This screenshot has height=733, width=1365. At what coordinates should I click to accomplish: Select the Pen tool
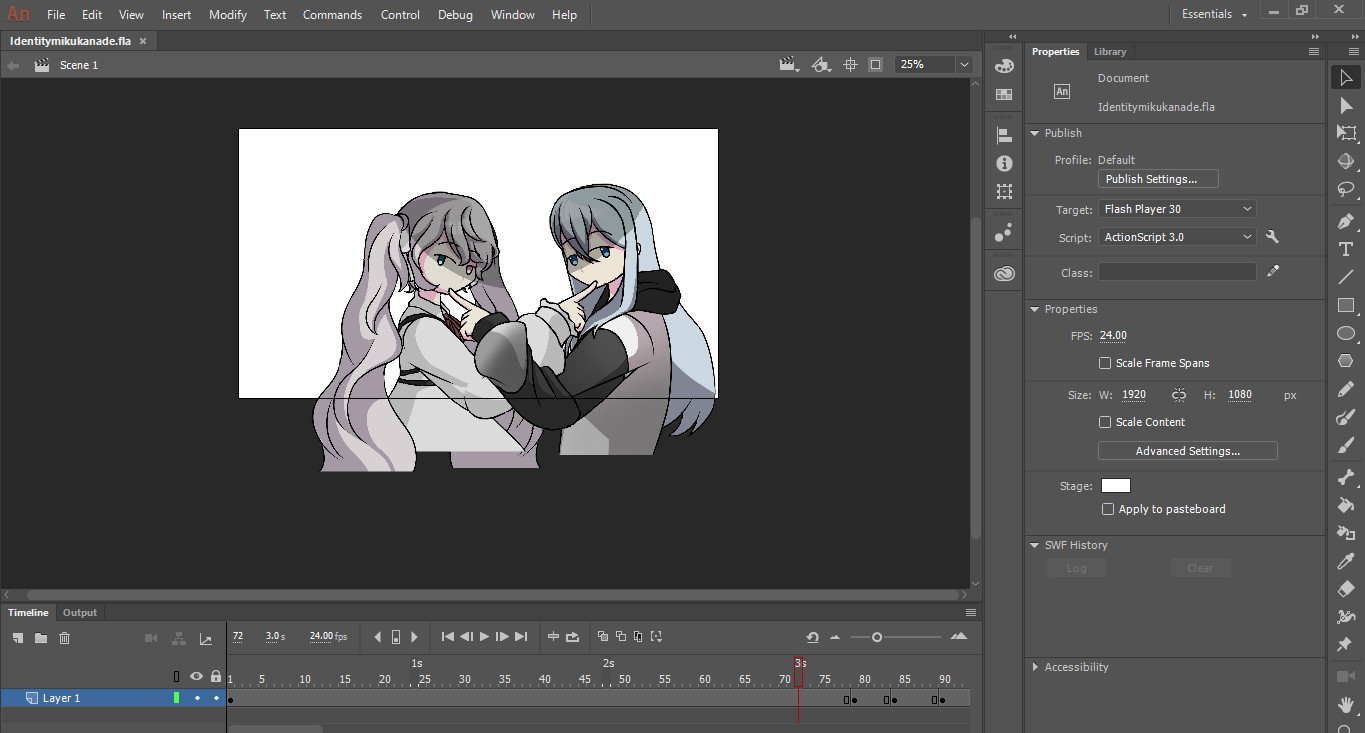click(x=1346, y=221)
